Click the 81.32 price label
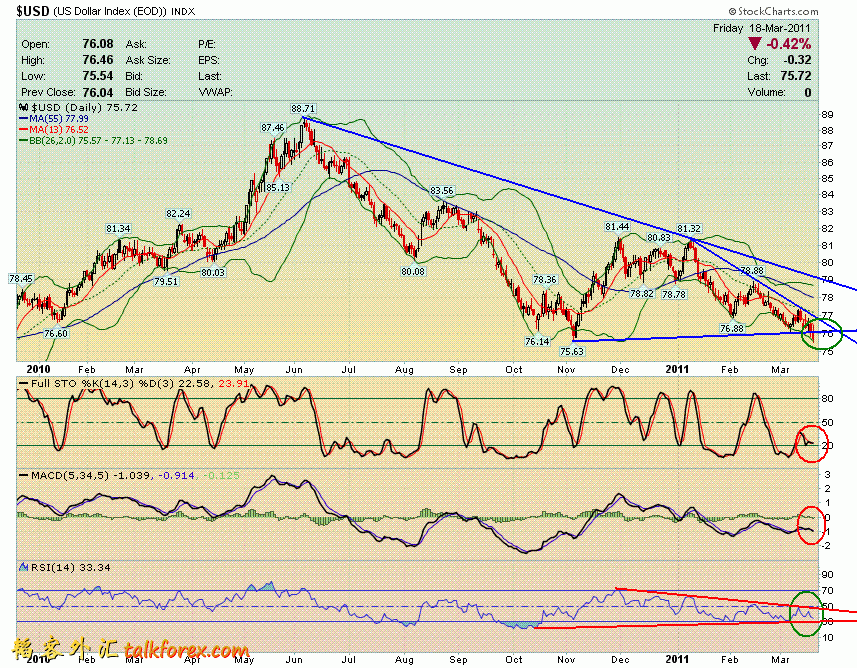Screen dimensions: 857x668 point(689,228)
